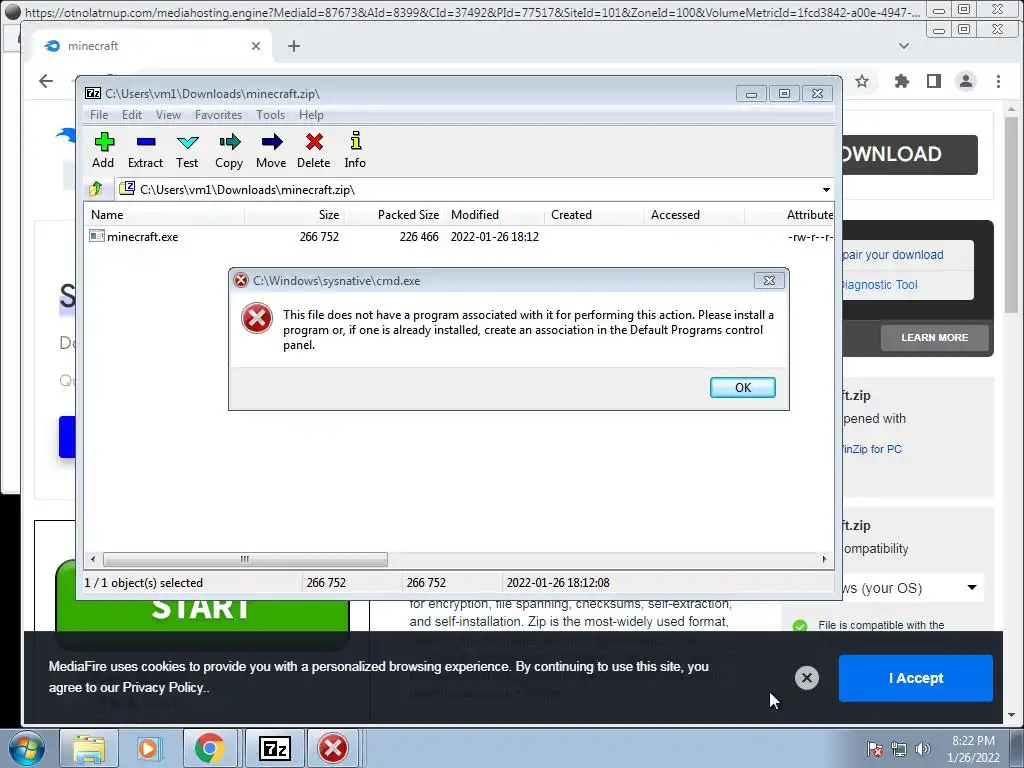
Task: Click the volume speaker tray icon
Action: tap(923, 749)
